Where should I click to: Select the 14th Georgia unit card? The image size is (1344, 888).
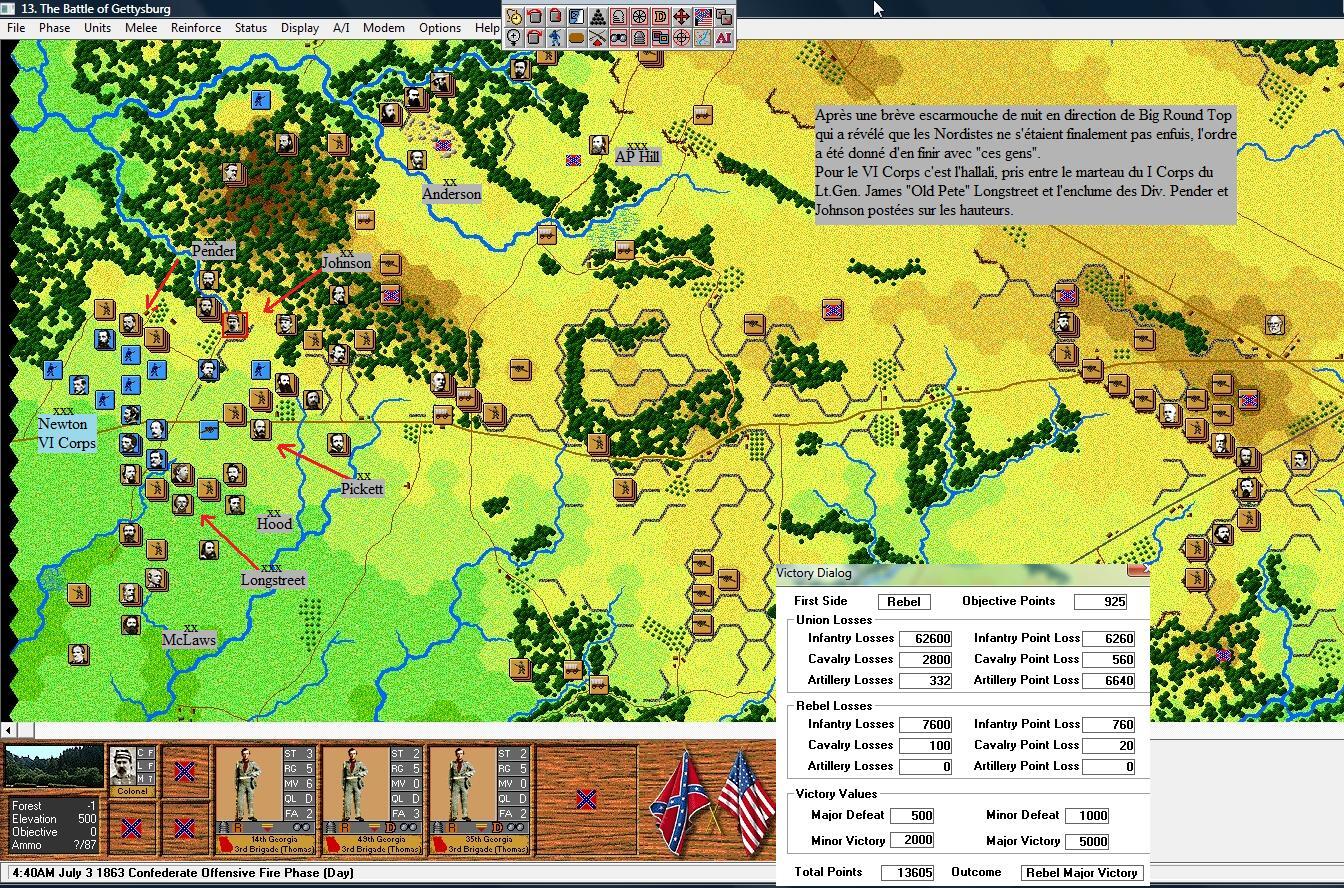(x=266, y=800)
